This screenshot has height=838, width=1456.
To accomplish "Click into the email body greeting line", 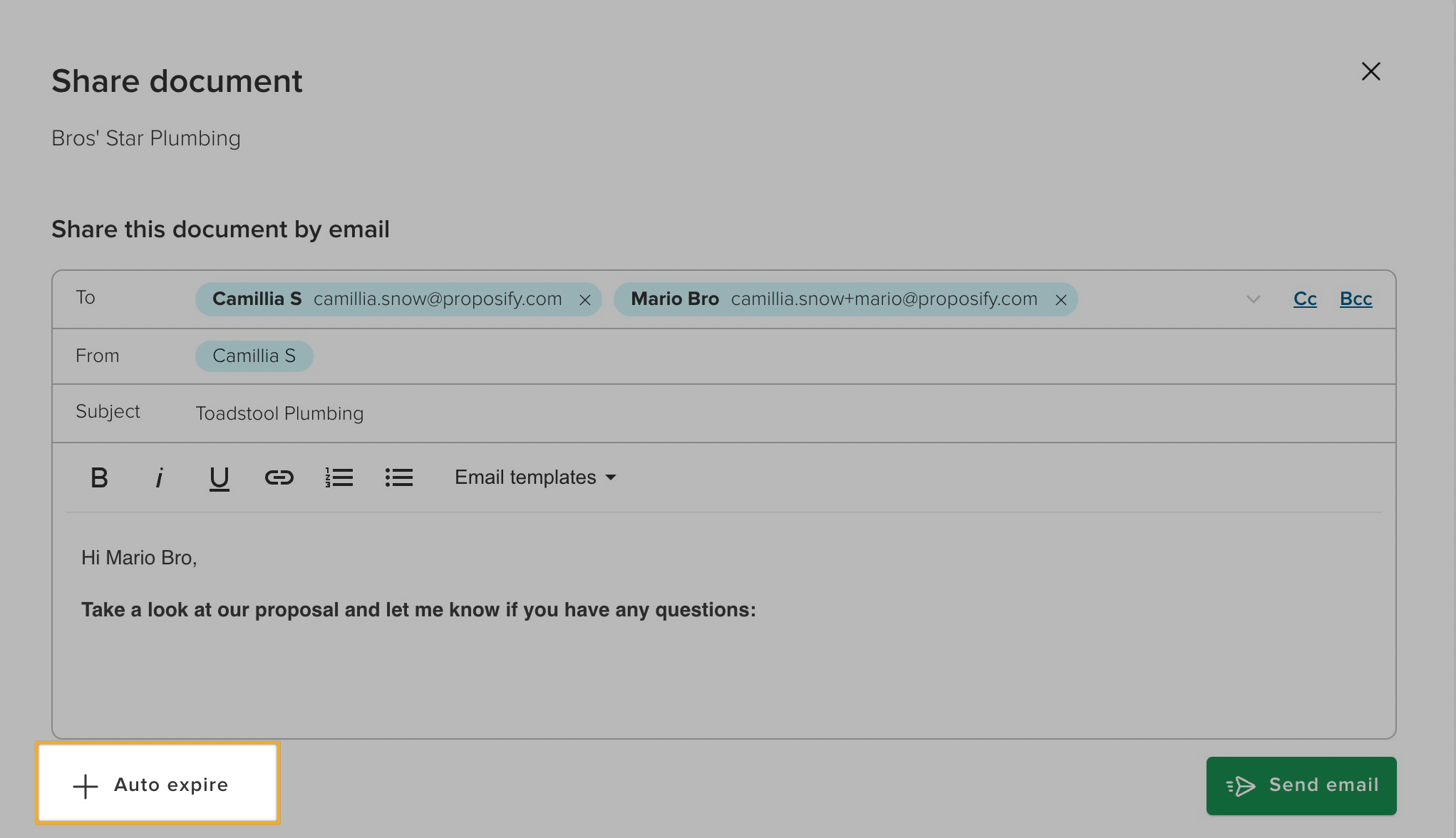I will coord(139,557).
